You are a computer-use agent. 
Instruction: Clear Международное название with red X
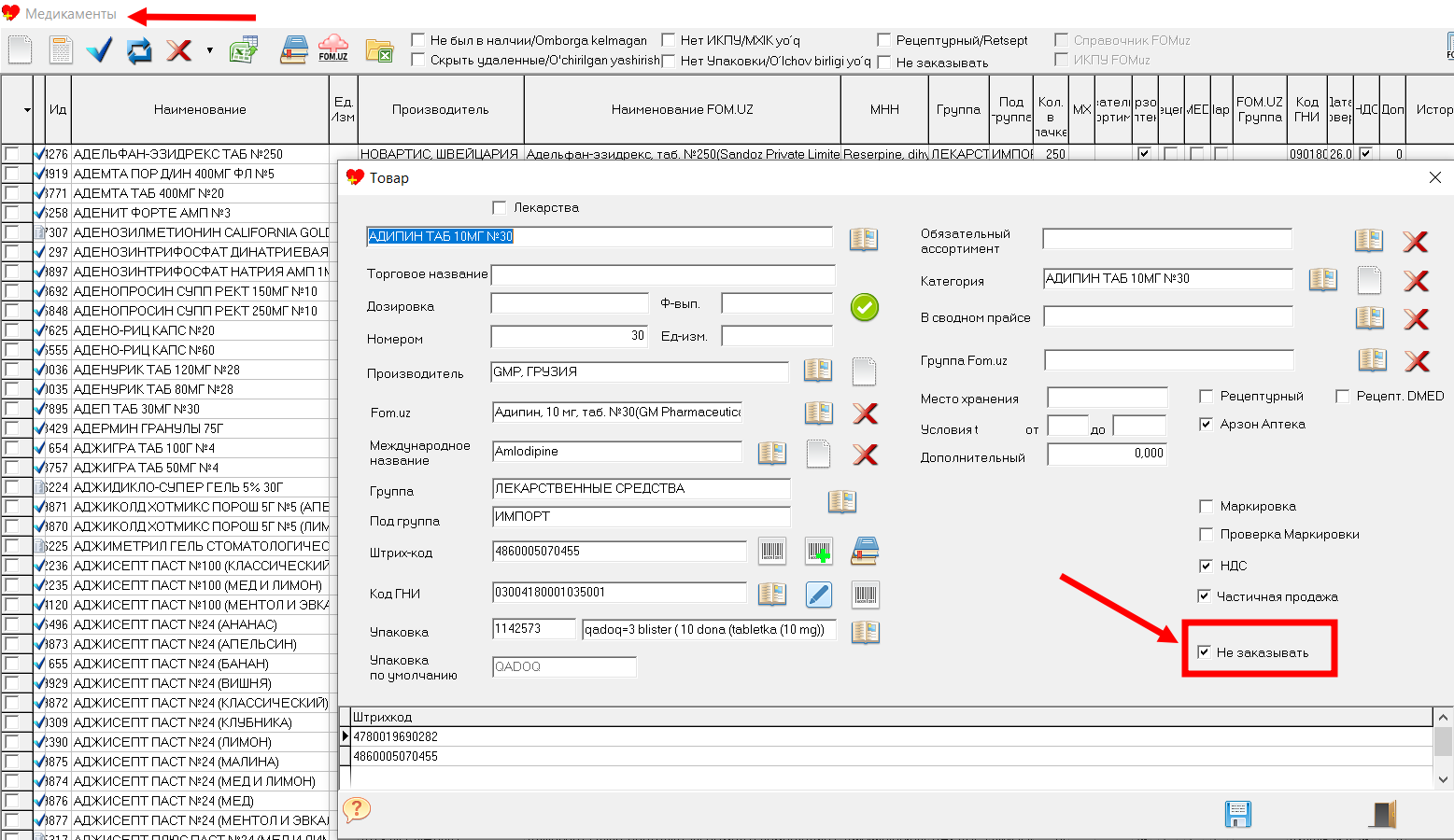866,455
